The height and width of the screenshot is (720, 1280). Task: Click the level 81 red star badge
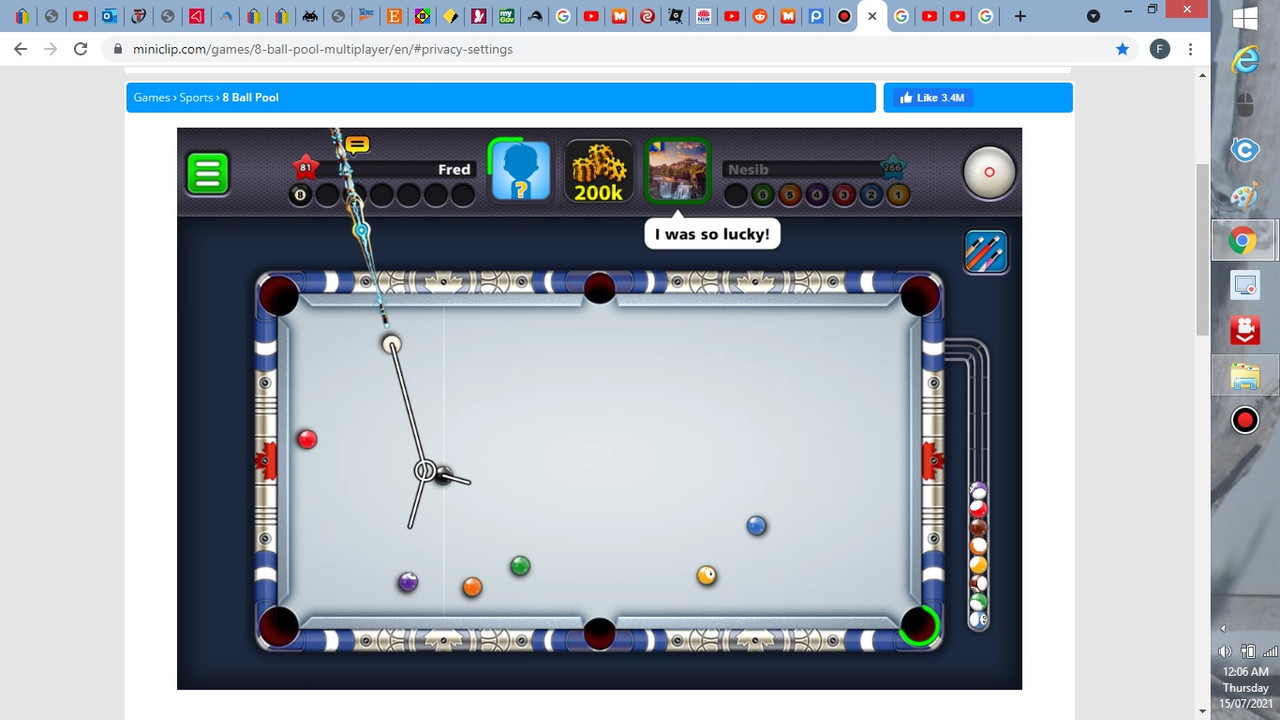305,166
